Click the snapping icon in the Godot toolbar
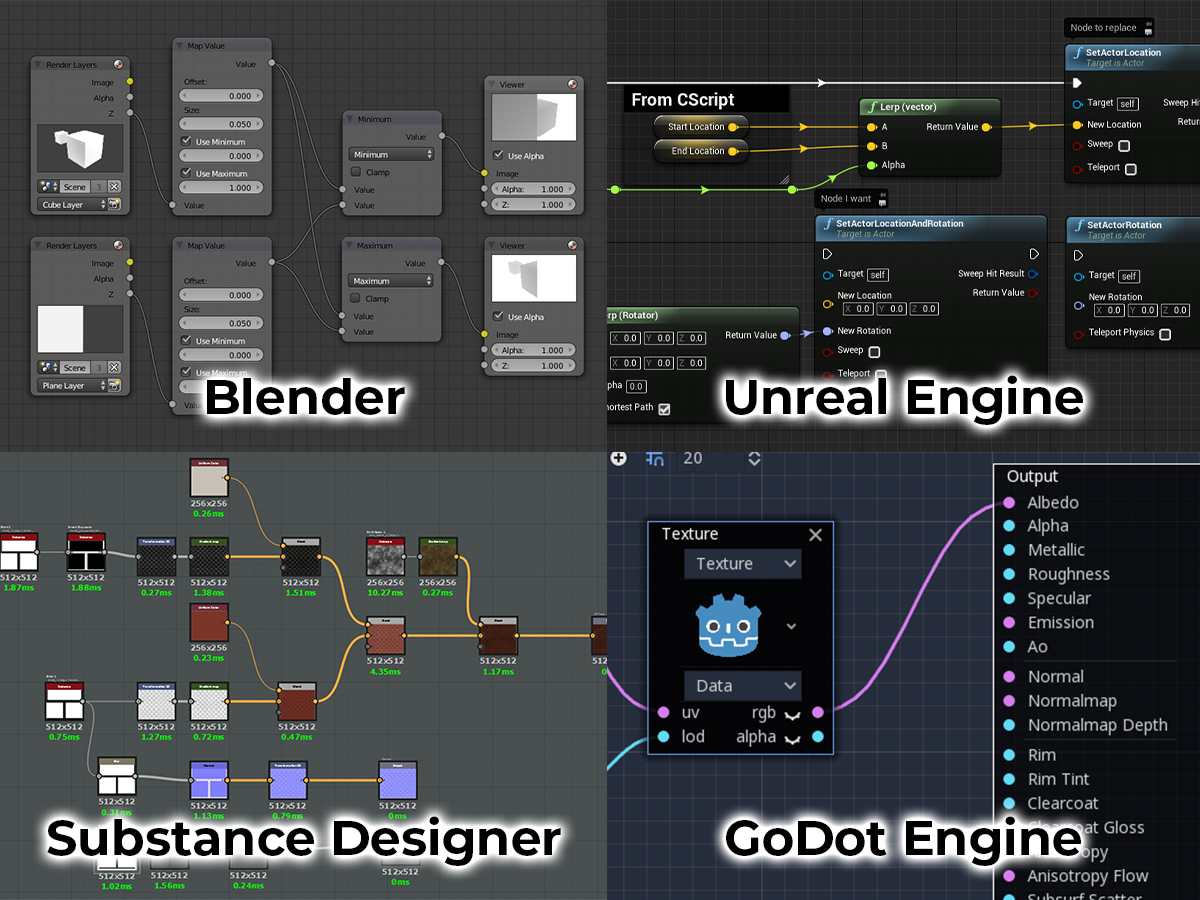This screenshot has height=900, width=1200. pos(654,458)
